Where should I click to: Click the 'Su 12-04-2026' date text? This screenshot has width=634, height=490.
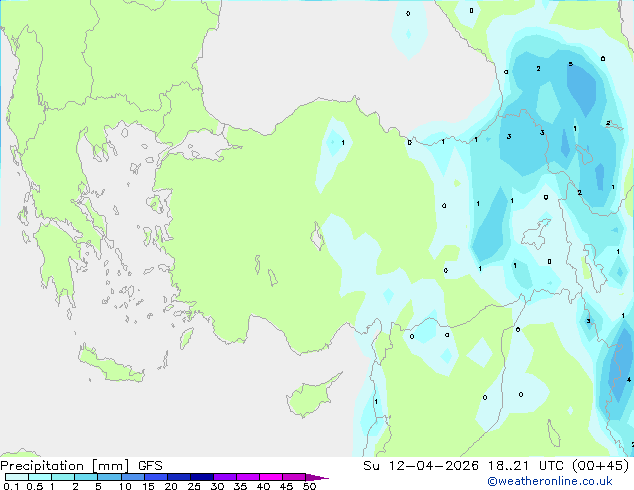[421, 466]
